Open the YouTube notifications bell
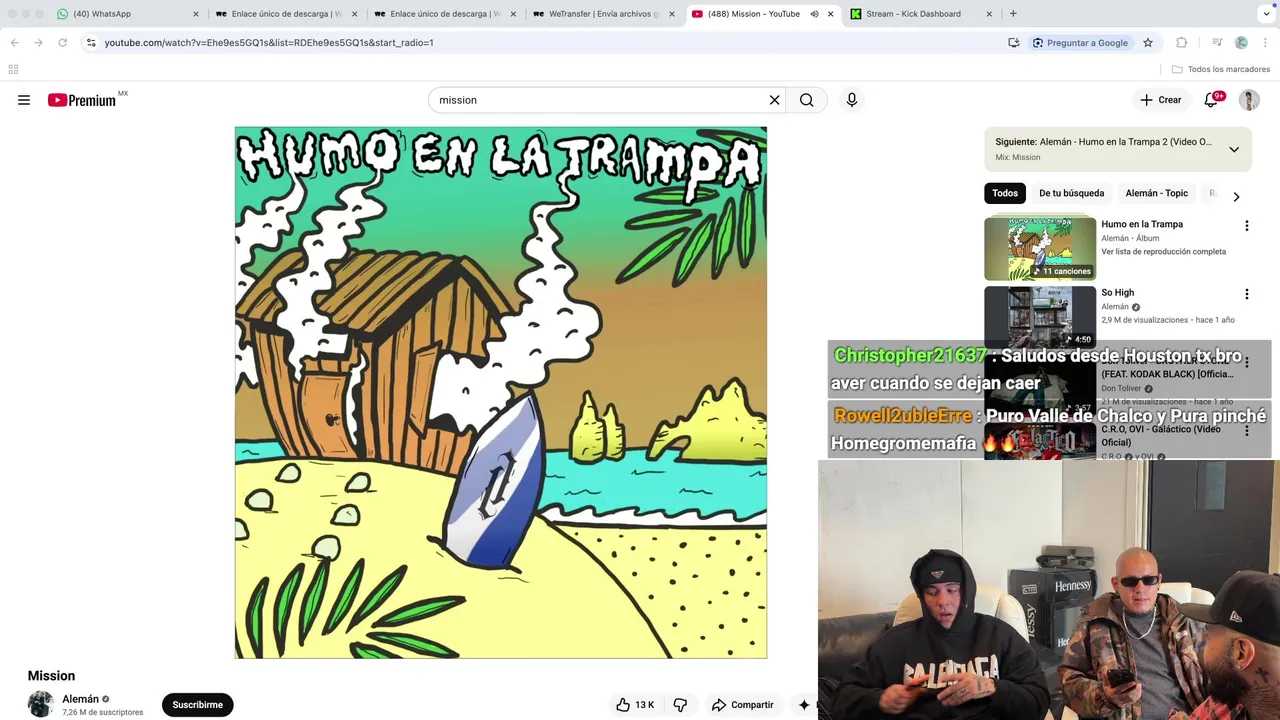 [1211, 100]
